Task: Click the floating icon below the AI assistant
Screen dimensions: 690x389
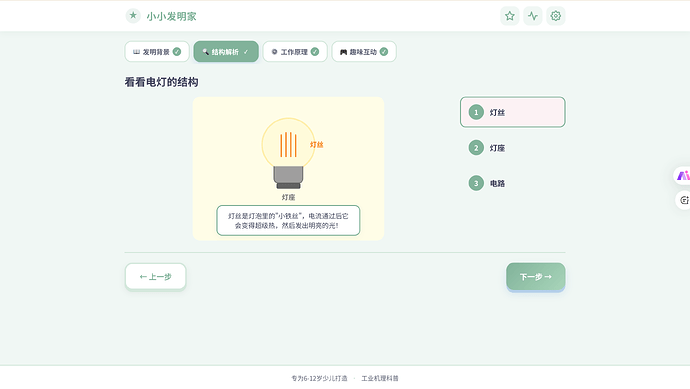Action: pyautogui.click(x=683, y=200)
